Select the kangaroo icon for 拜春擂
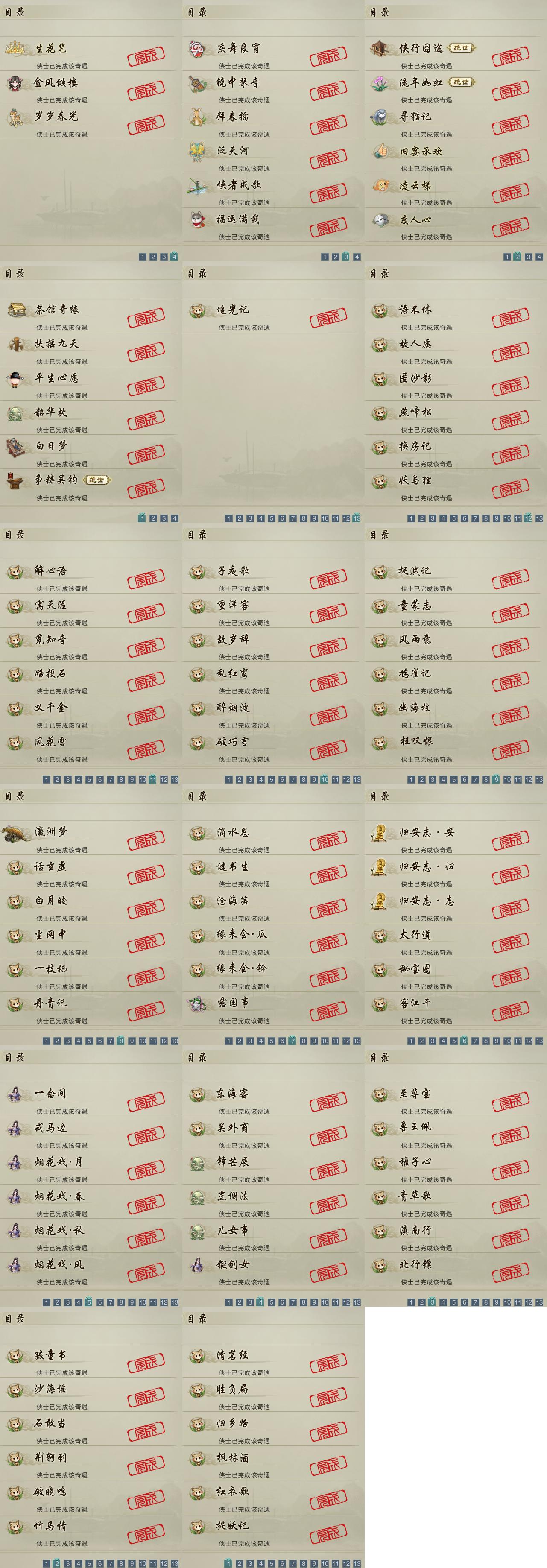The width and height of the screenshot is (547, 1568). click(x=198, y=116)
